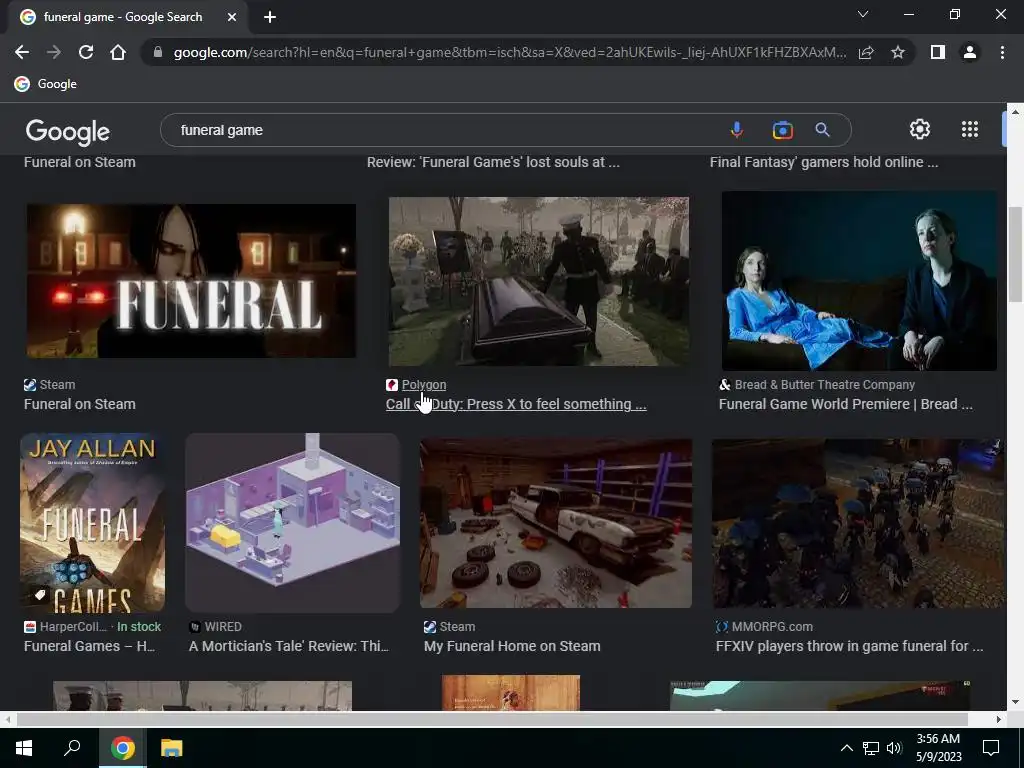1024x768 pixels.
Task: Reload the page with the refresh icon
Action: (86, 52)
